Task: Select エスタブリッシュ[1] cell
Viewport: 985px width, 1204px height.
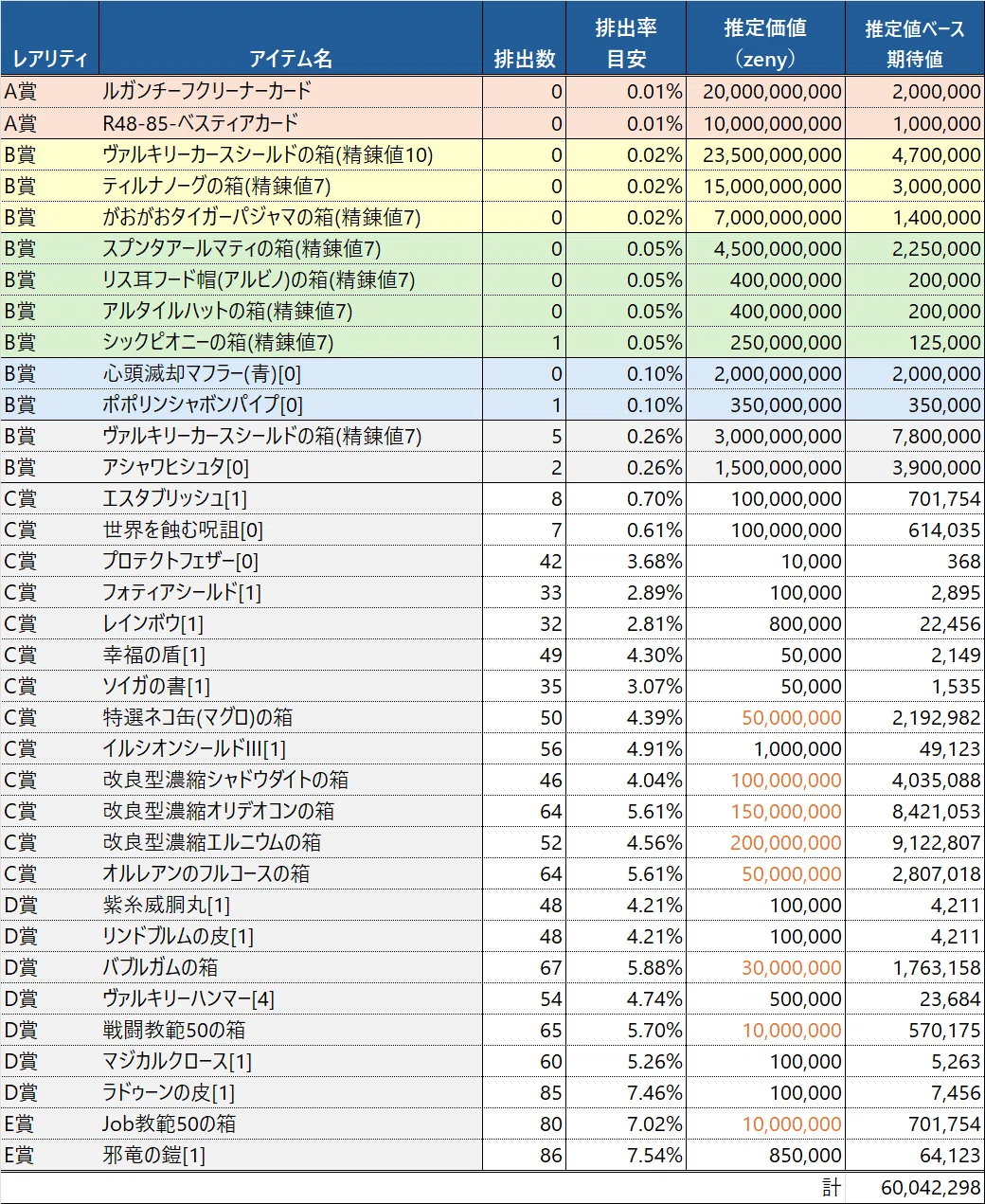Action: [x=291, y=498]
